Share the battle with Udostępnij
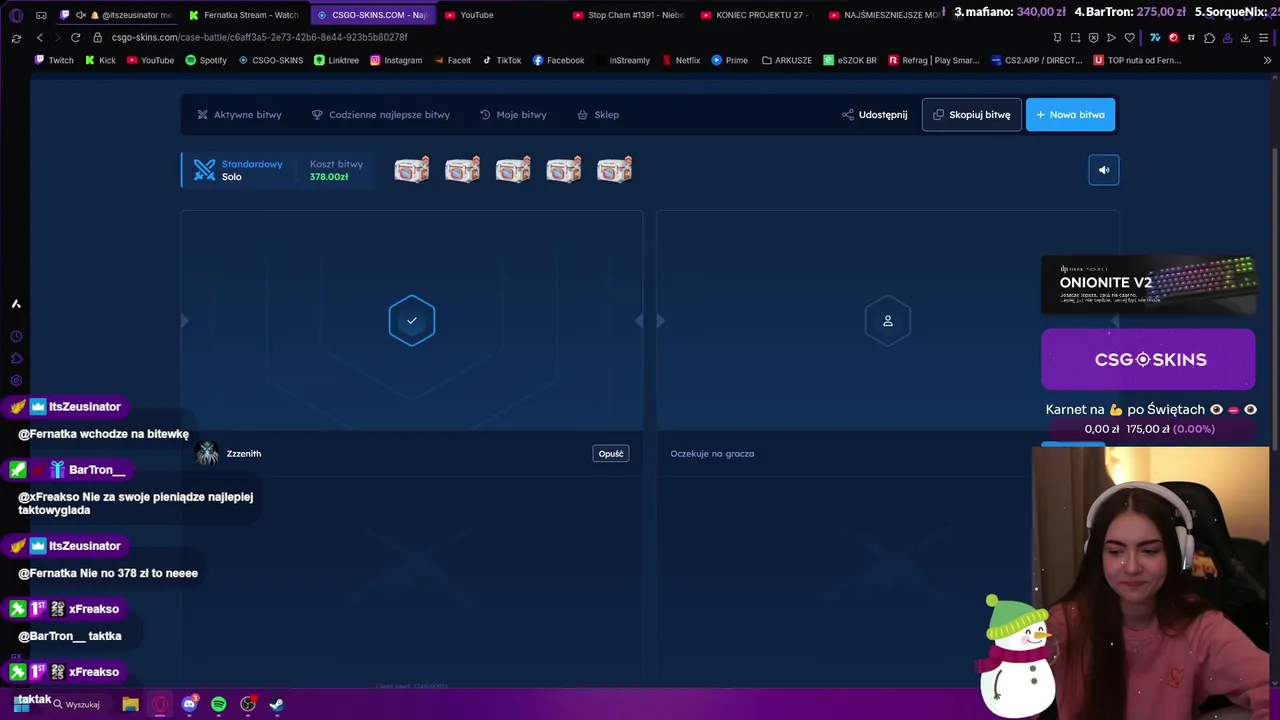This screenshot has height=720, width=1280. coord(874,115)
